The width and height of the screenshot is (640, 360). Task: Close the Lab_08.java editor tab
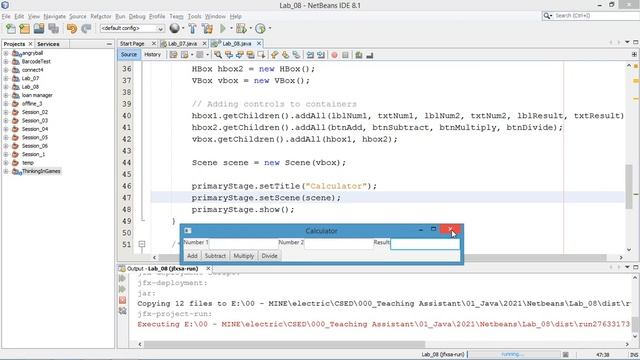259,43
